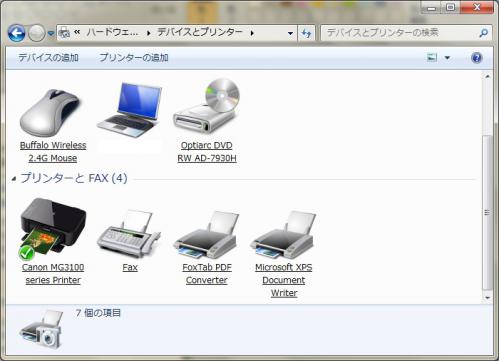This screenshot has width=499, height=361.
Task: Click the refresh button beside address bar
Action: click(306, 33)
